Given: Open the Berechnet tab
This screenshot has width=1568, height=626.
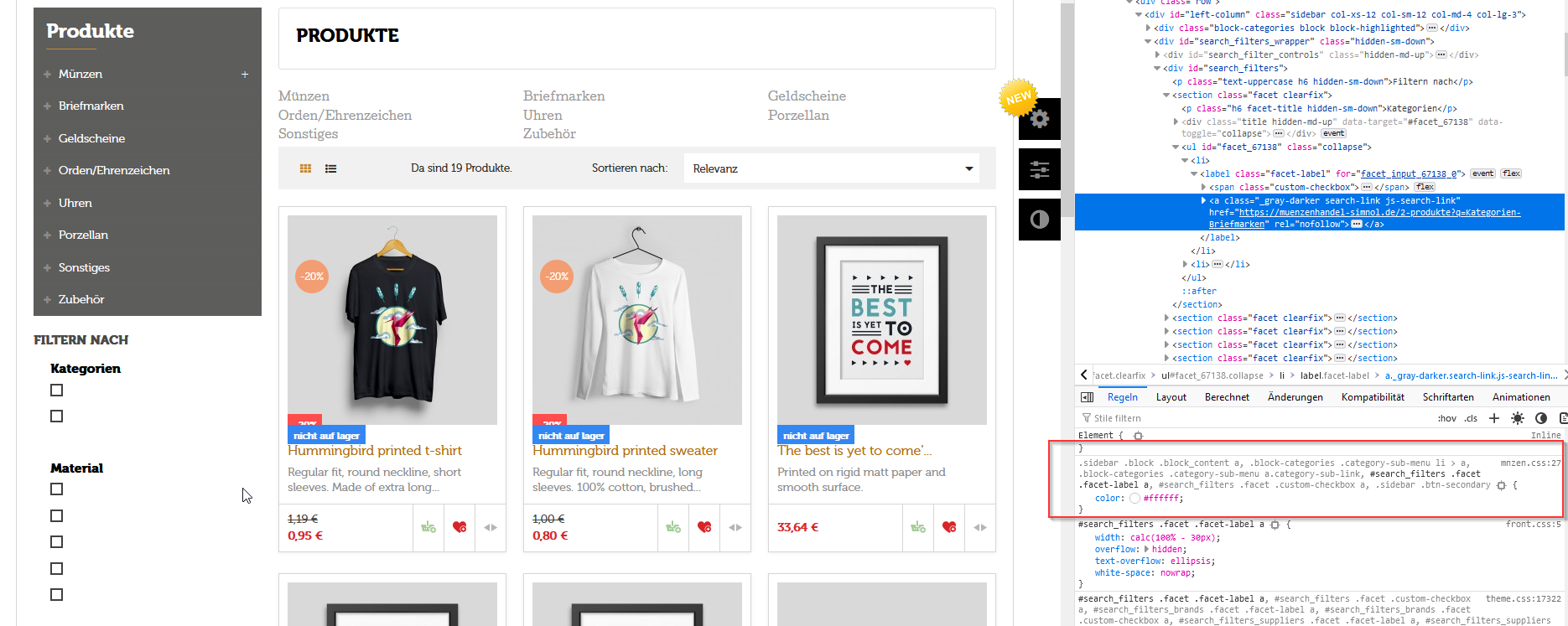Looking at the screenshot, I should coord(1227,397).
